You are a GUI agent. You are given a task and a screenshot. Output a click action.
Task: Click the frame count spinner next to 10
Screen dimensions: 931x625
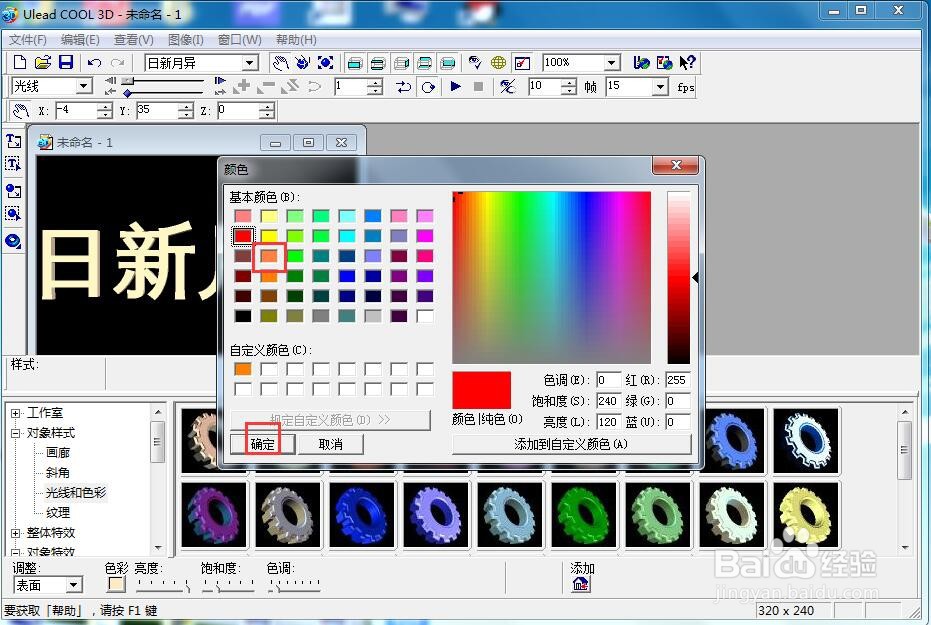pyautogui.click(x=569, y=87)
